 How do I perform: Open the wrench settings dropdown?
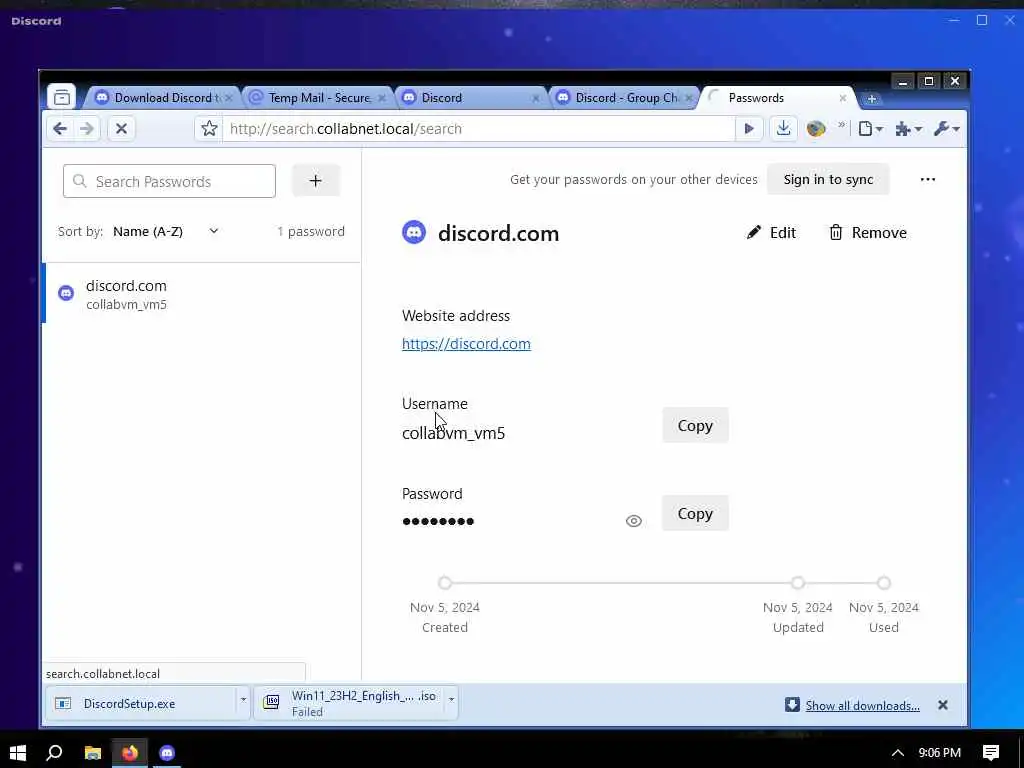pyautogui.click(x=946, y=129)
